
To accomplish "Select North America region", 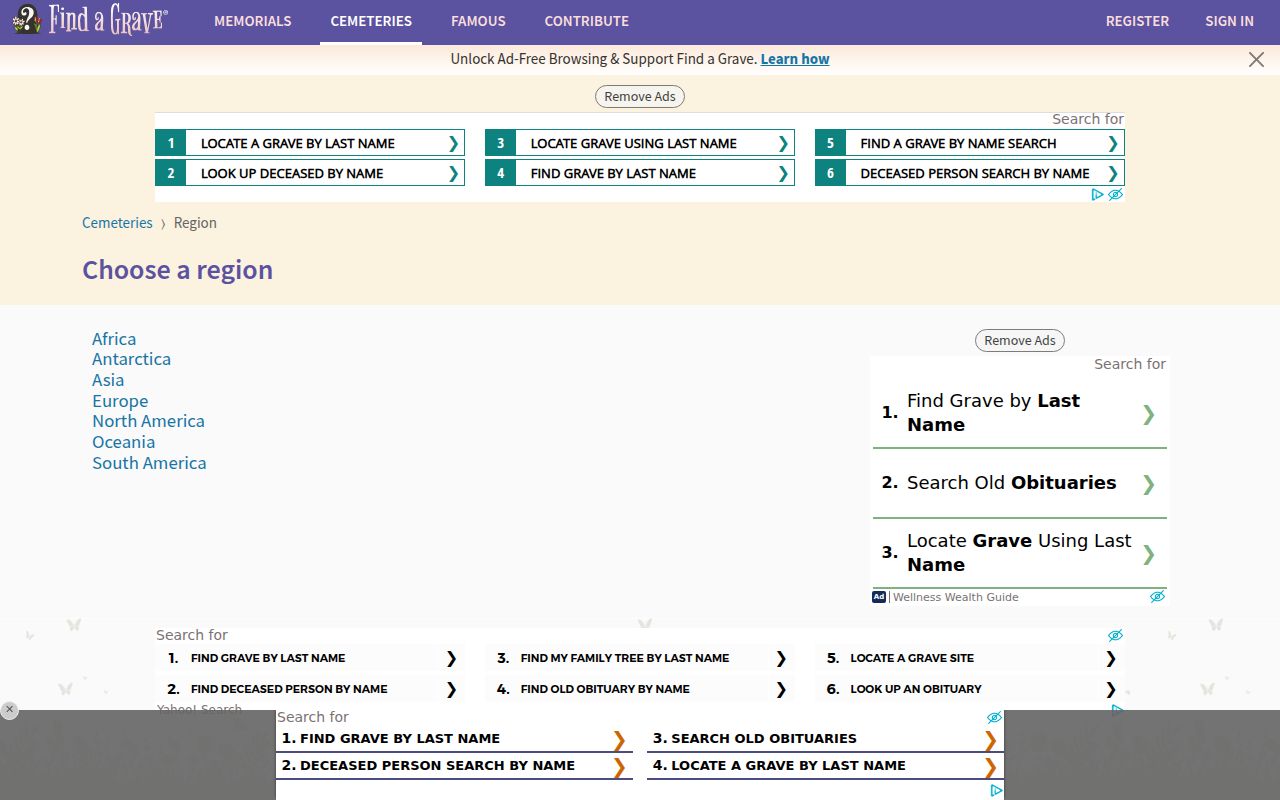I will [148, 421].
